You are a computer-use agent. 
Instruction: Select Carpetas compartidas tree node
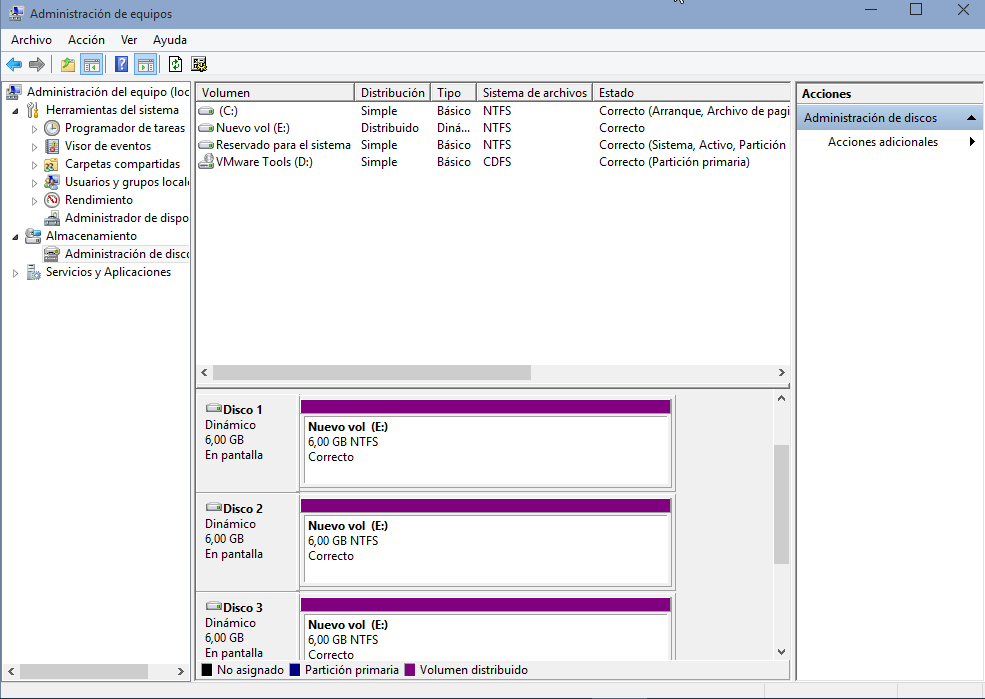click(122, 164)
